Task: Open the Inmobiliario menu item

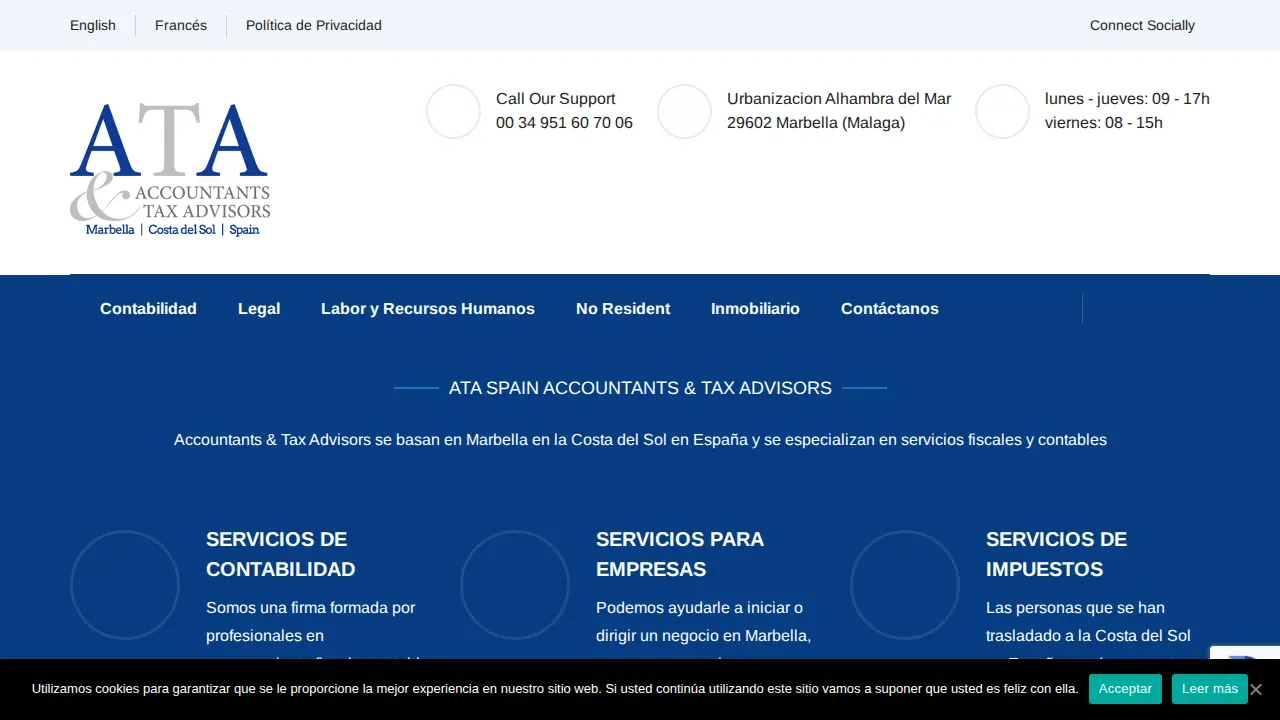Action: [x=755, y=309]
